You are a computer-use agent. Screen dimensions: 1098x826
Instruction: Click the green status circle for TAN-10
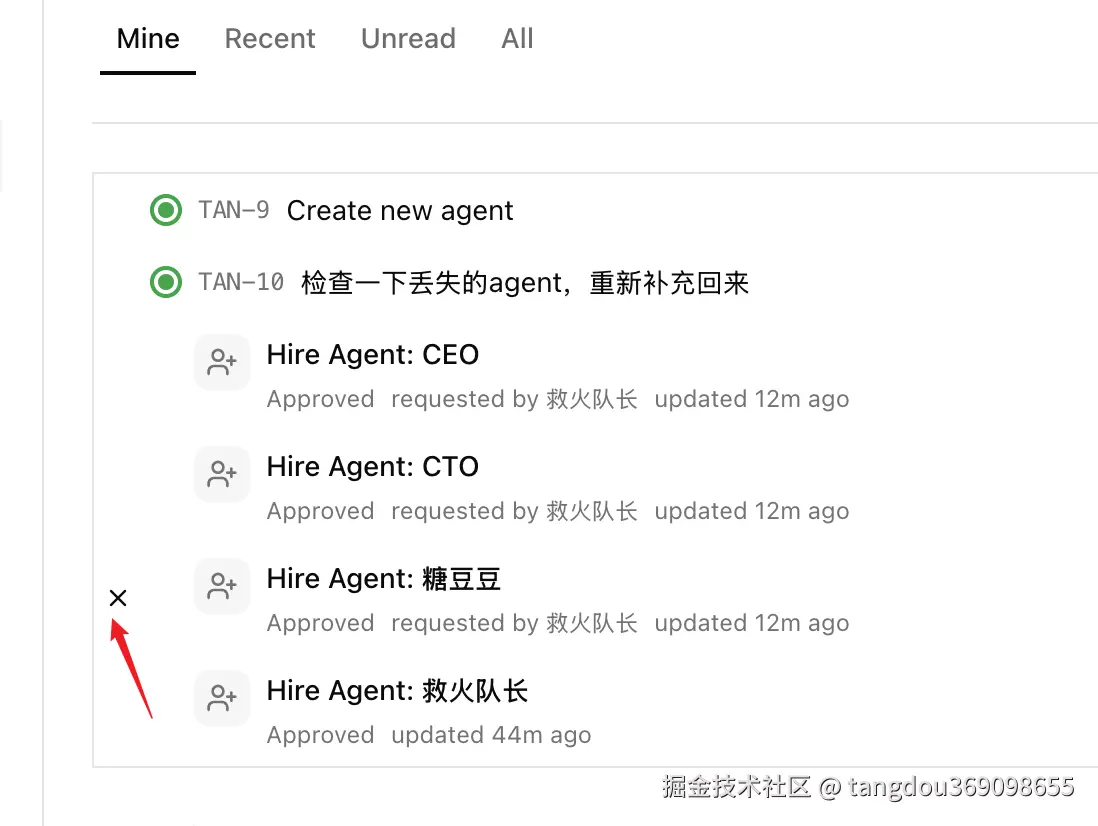(166, 283)
